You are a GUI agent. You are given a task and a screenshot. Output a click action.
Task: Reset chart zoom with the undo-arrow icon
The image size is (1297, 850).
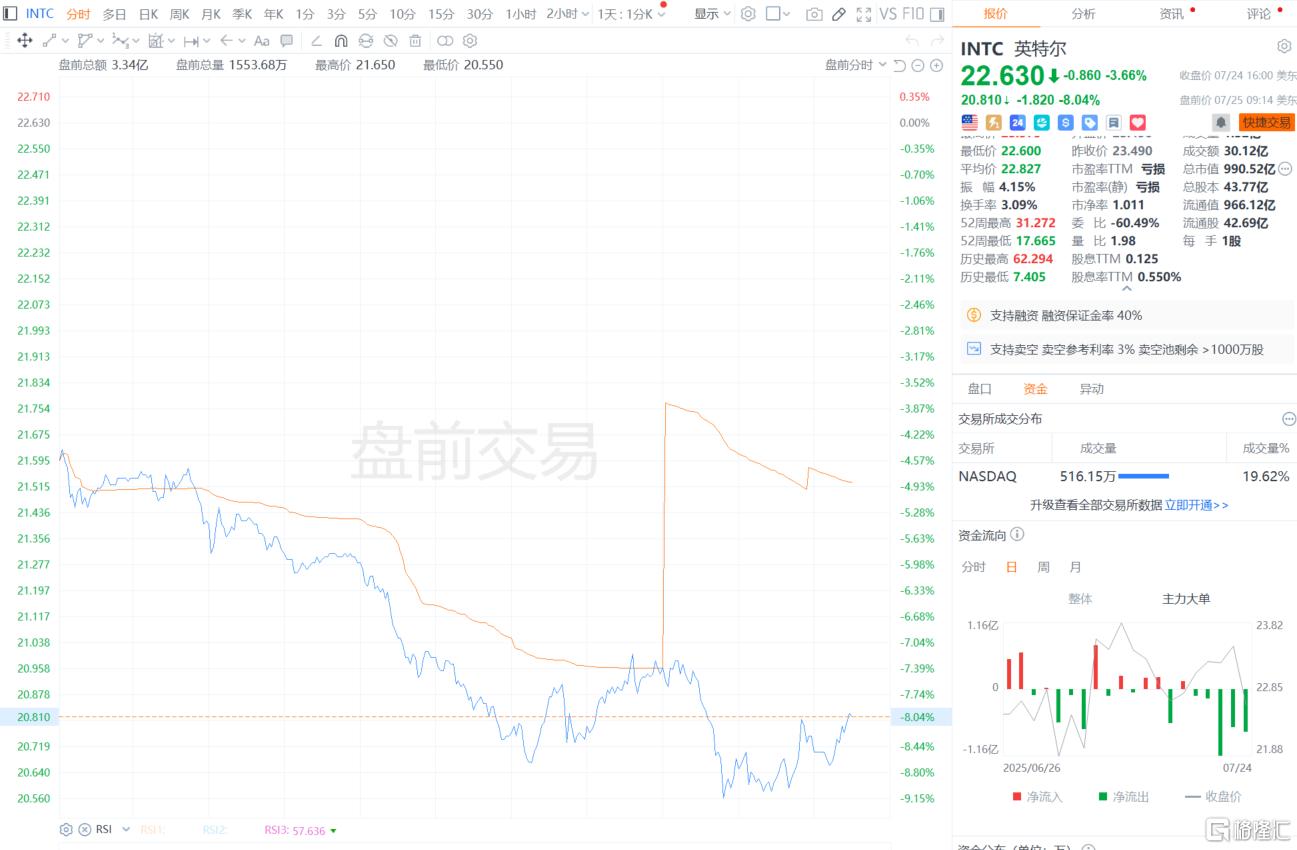click(x=899, y=65)
